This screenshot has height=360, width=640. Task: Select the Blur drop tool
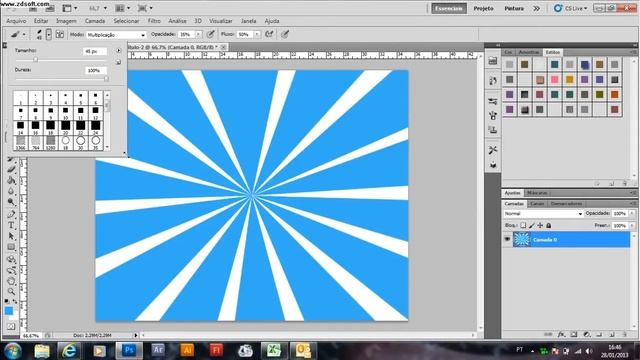[11, 191]
